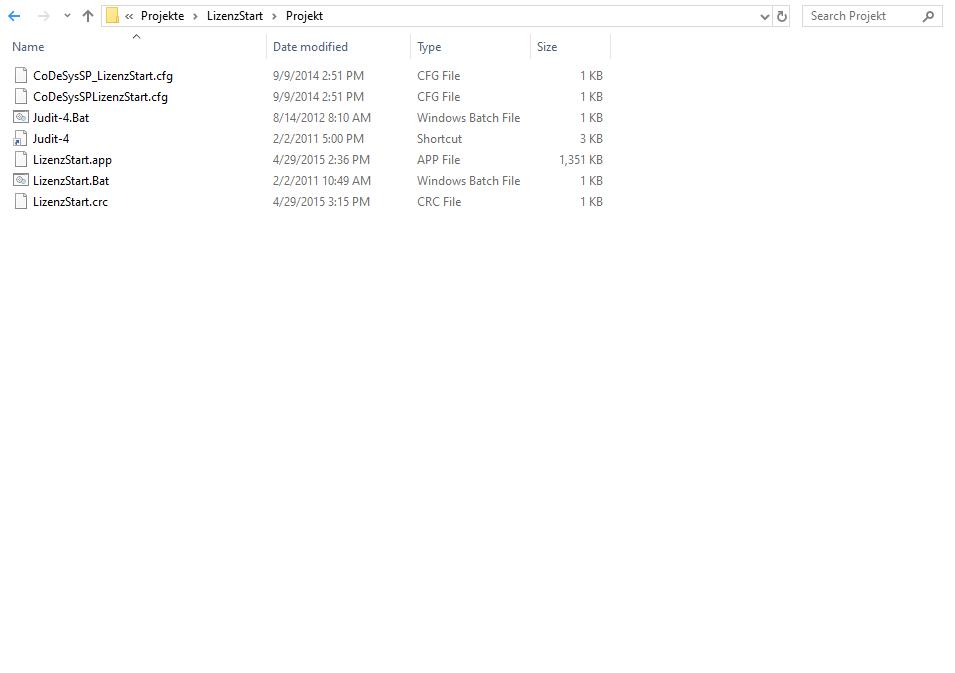Click the Projekt breadcrumb segment
955x673 pixels.
pos(304,16)
